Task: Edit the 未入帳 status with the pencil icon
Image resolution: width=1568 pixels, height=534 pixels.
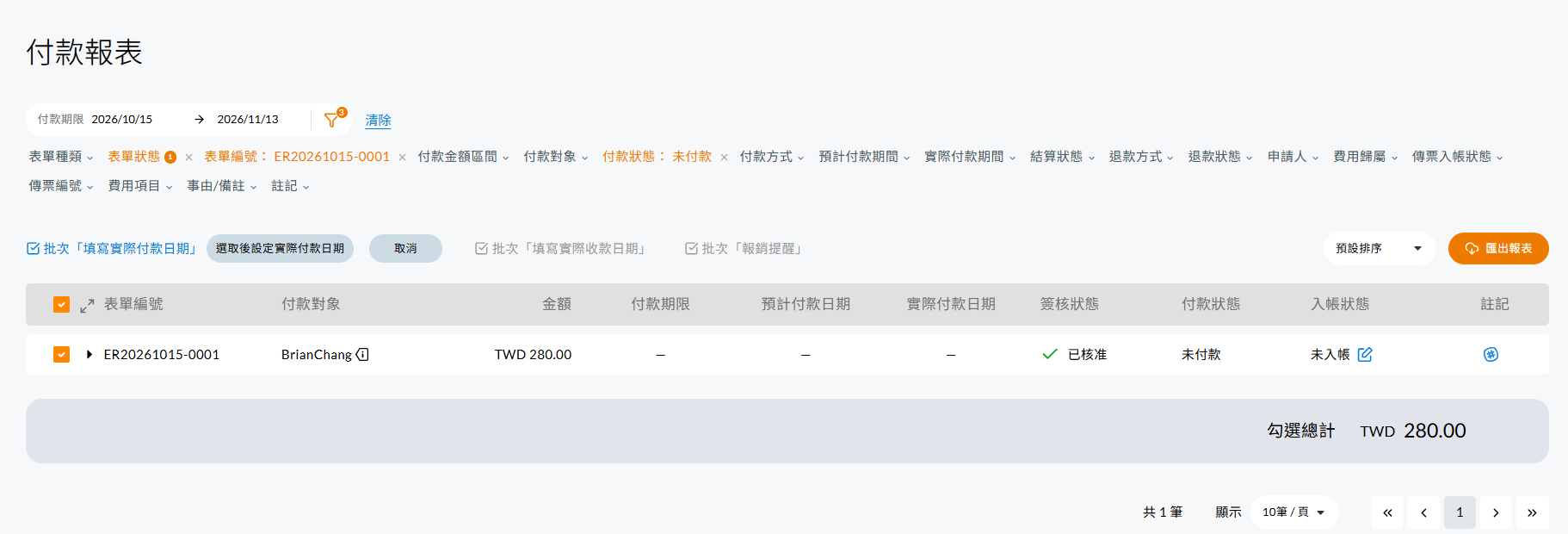Action: click(x=1365, y=354)
